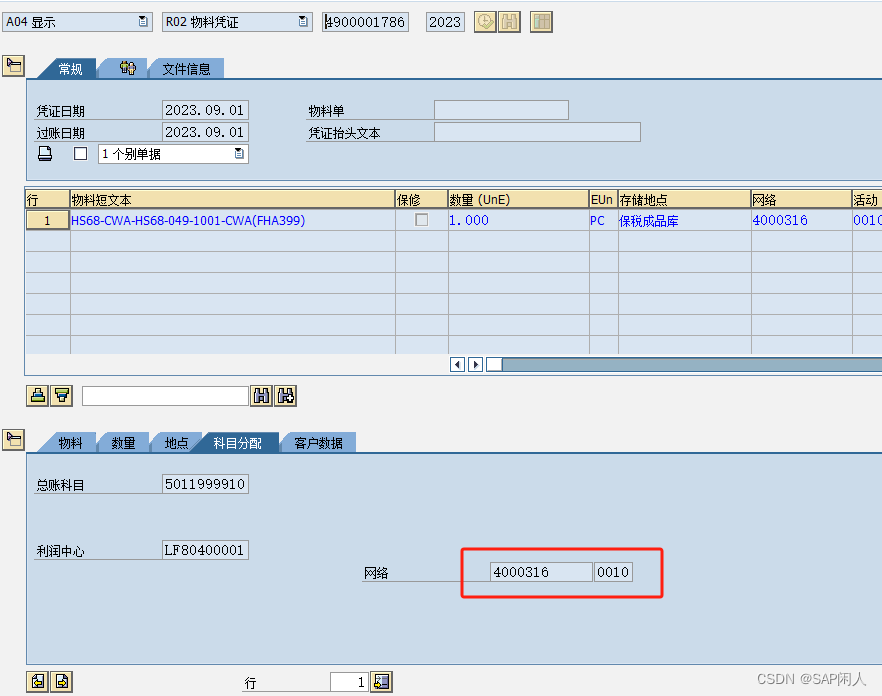The width and height of the screenshot is (882, 696).
Task: Click the 利润中心 field LF80400001
Action: [205, 550]
